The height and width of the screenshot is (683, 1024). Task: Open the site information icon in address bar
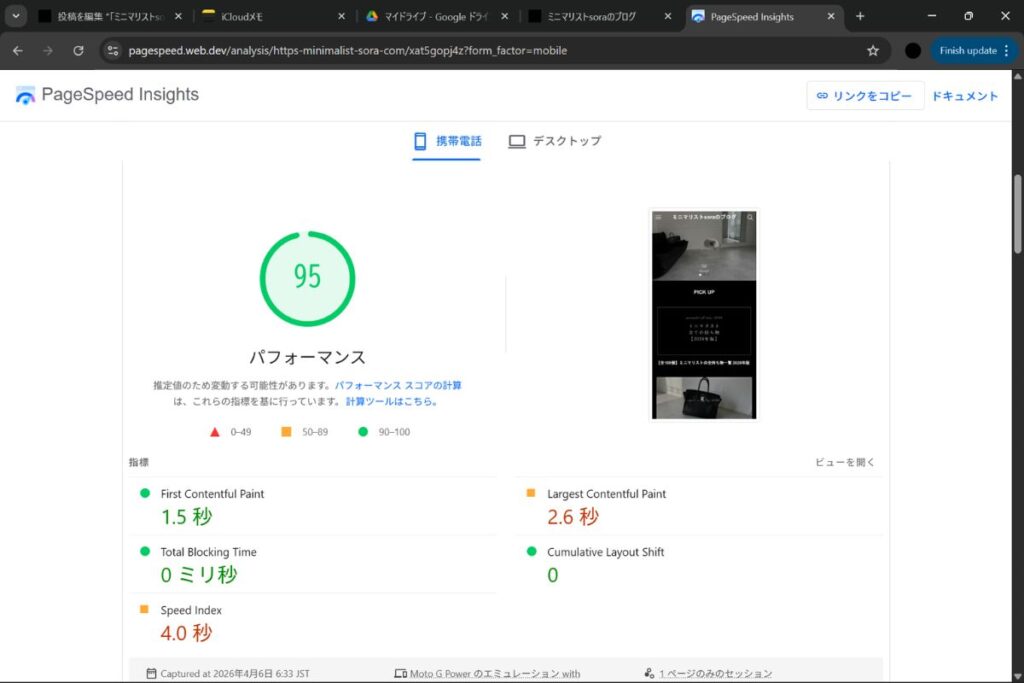[x=113, y=50]
